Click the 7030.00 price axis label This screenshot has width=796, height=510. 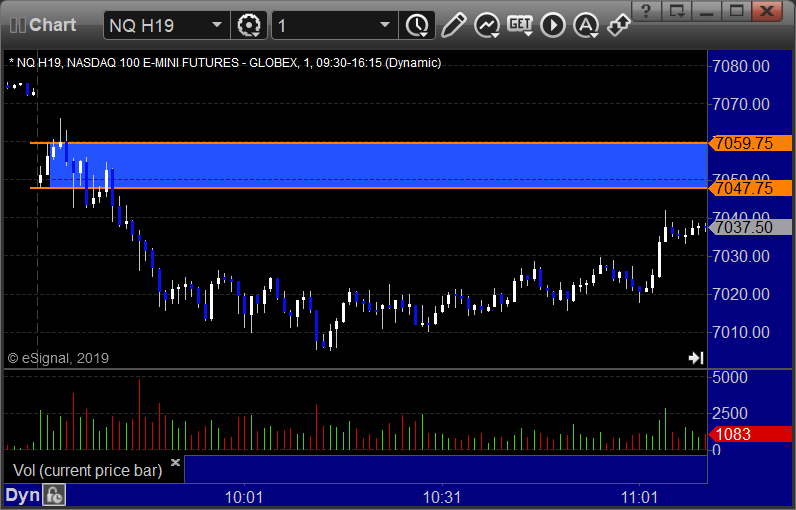(741, 256)
